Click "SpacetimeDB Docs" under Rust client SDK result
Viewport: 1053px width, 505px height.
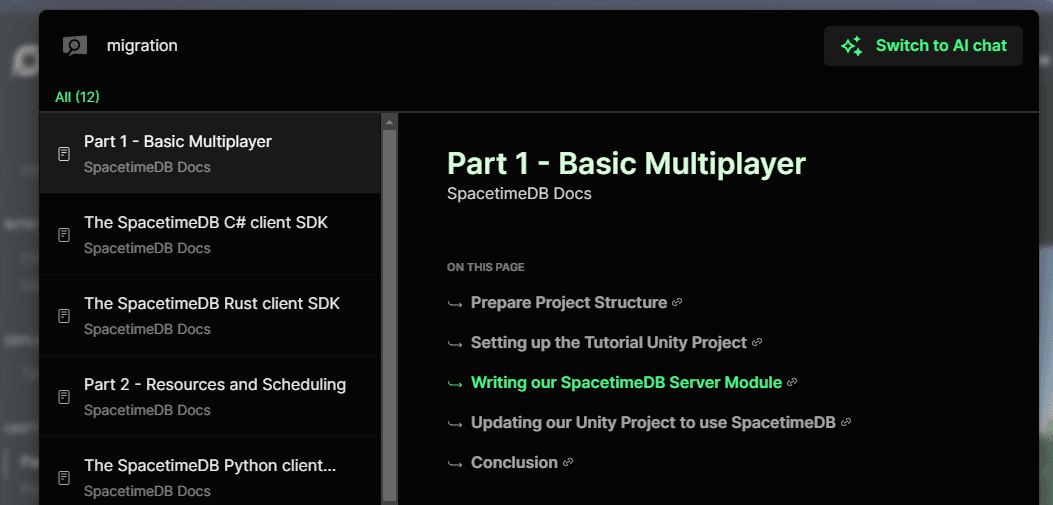pos(147,329)
